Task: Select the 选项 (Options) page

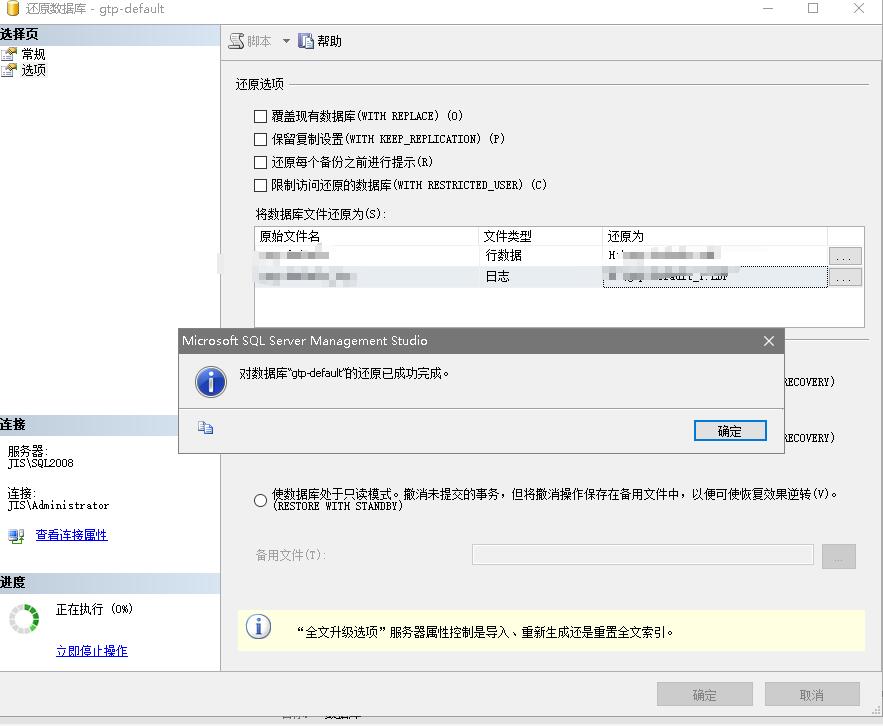Action: [33, 70]
